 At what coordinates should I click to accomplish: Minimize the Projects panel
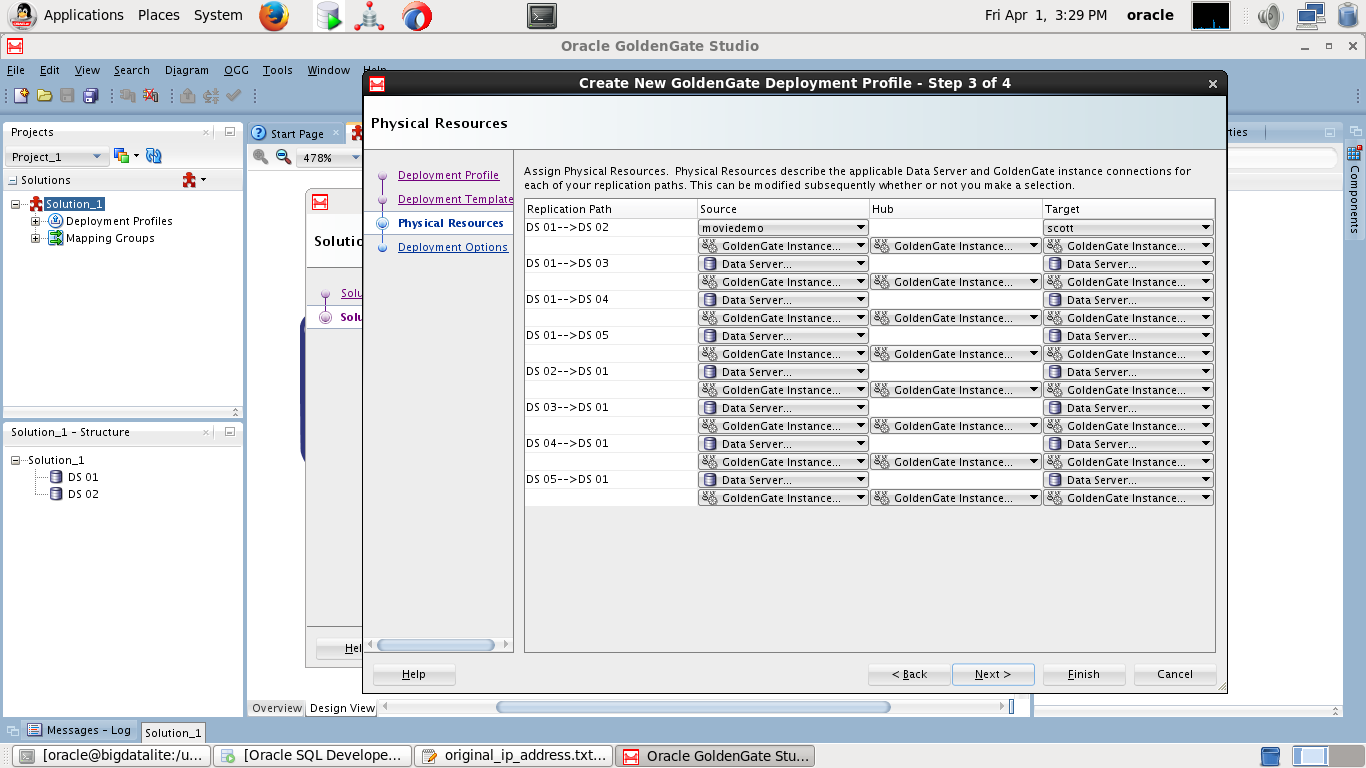[229, 131]
